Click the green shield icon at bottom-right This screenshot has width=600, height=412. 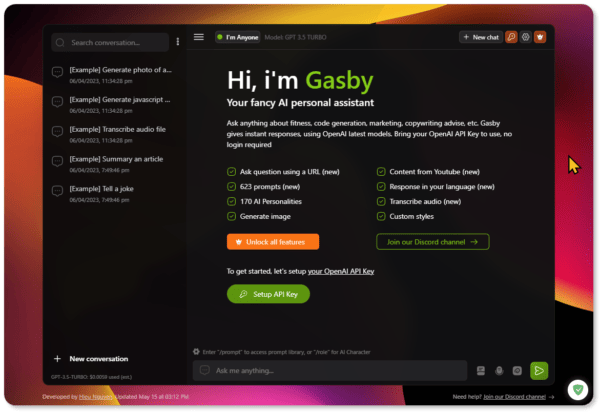[576, 389]
